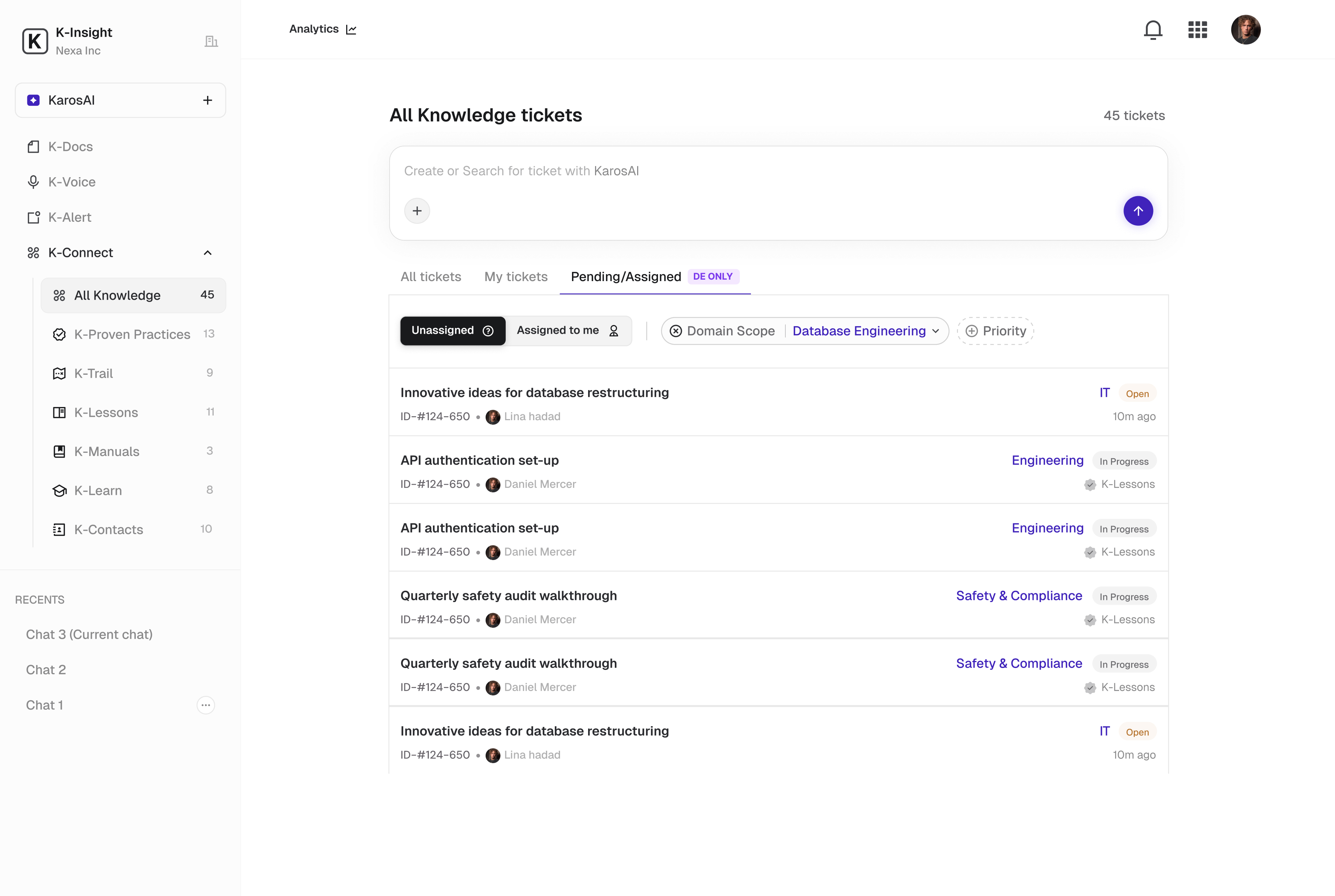Viewport: 1335px width, 896px height.
Task: Toggle the Unassigned filter
Action: pyautogui.click(x=452, y=331)
